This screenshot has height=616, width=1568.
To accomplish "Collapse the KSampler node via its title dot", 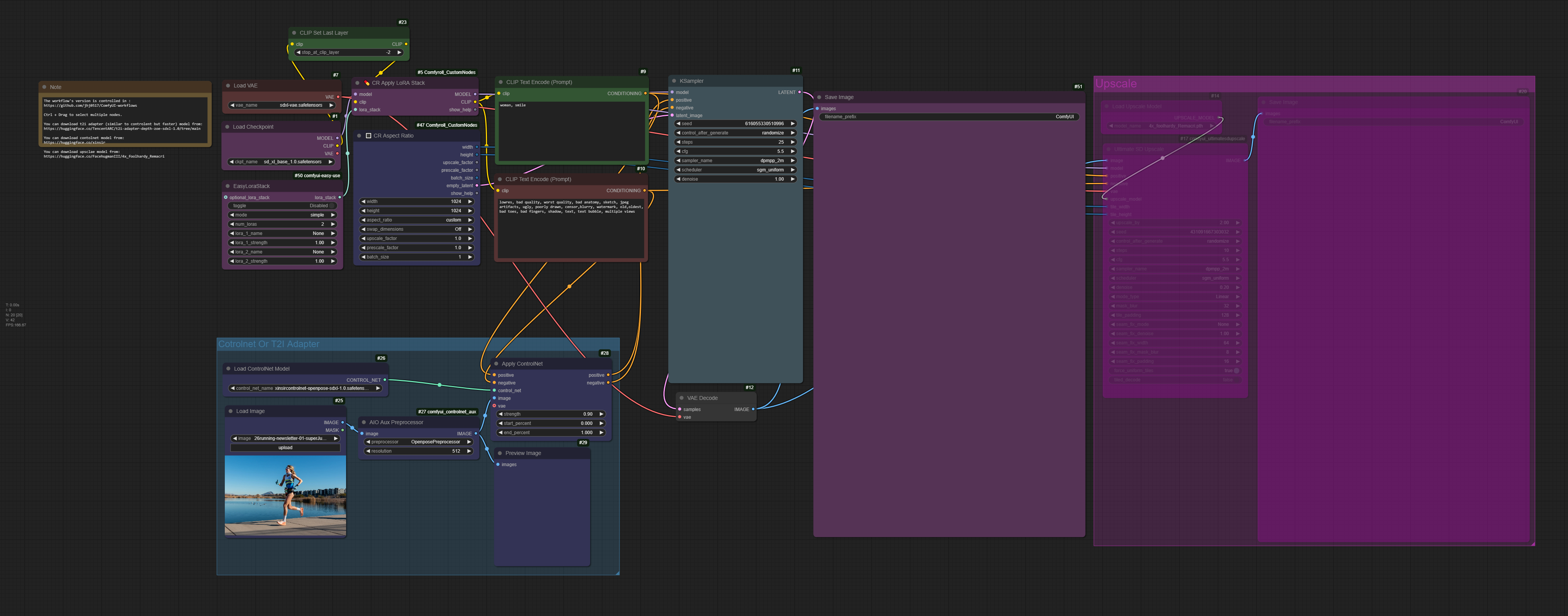I will click(x=674, y=81).
